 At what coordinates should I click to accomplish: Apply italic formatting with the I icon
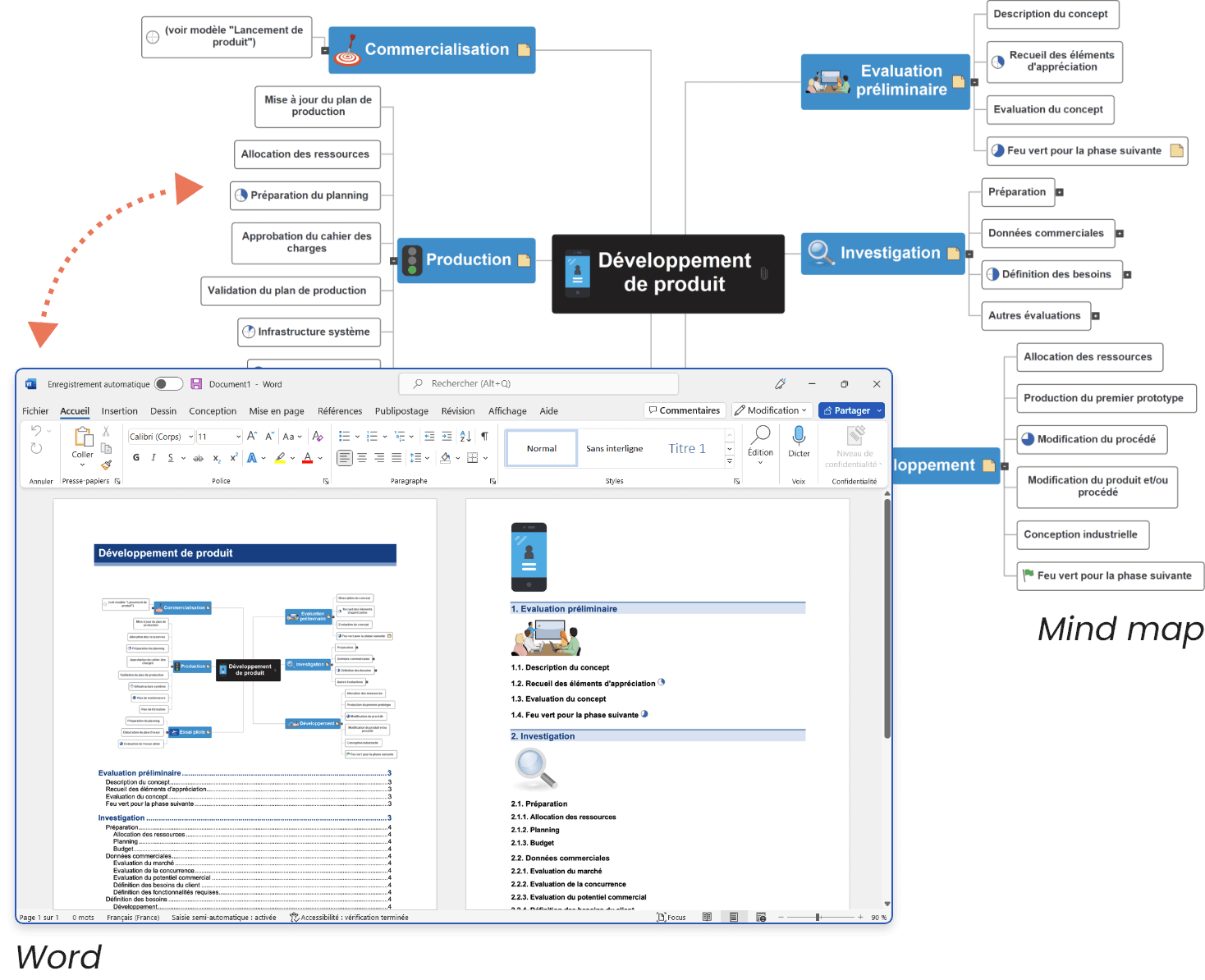[x=153, y=458]
